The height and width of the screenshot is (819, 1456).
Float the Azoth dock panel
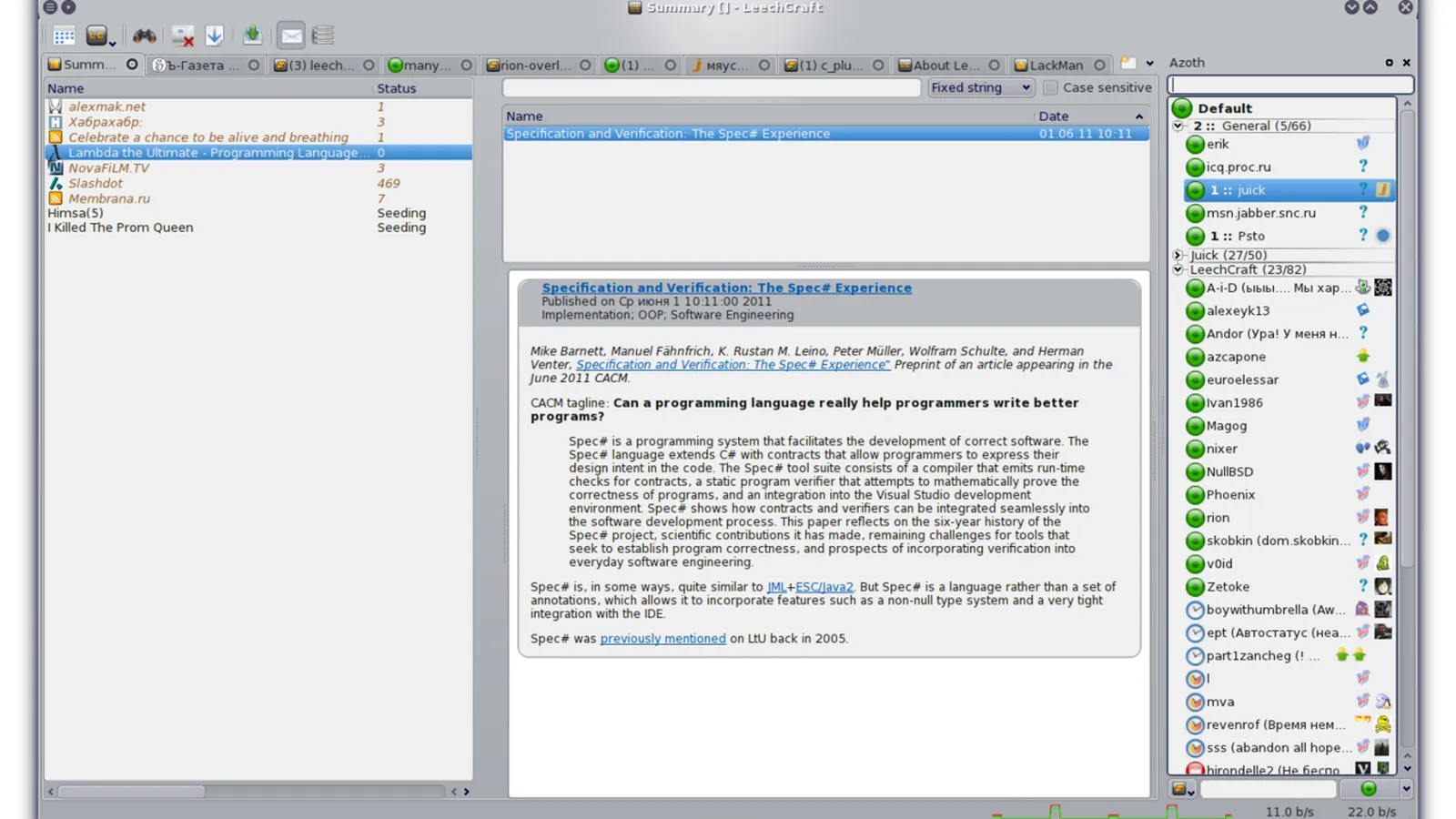[1389, 63]
